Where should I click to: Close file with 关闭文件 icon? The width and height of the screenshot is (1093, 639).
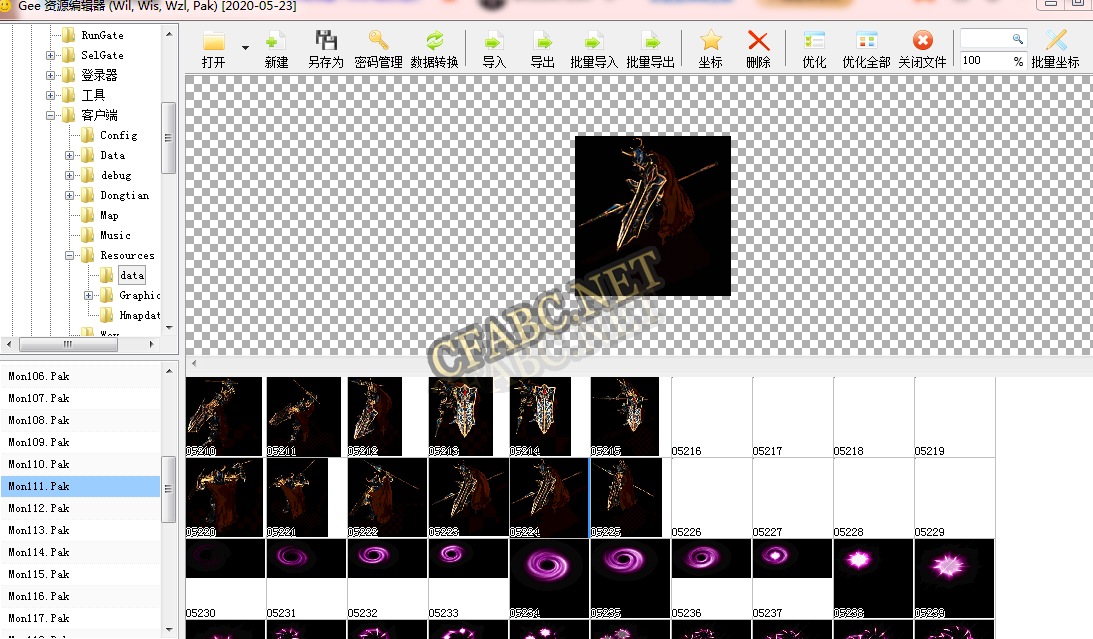pos(922,49)
